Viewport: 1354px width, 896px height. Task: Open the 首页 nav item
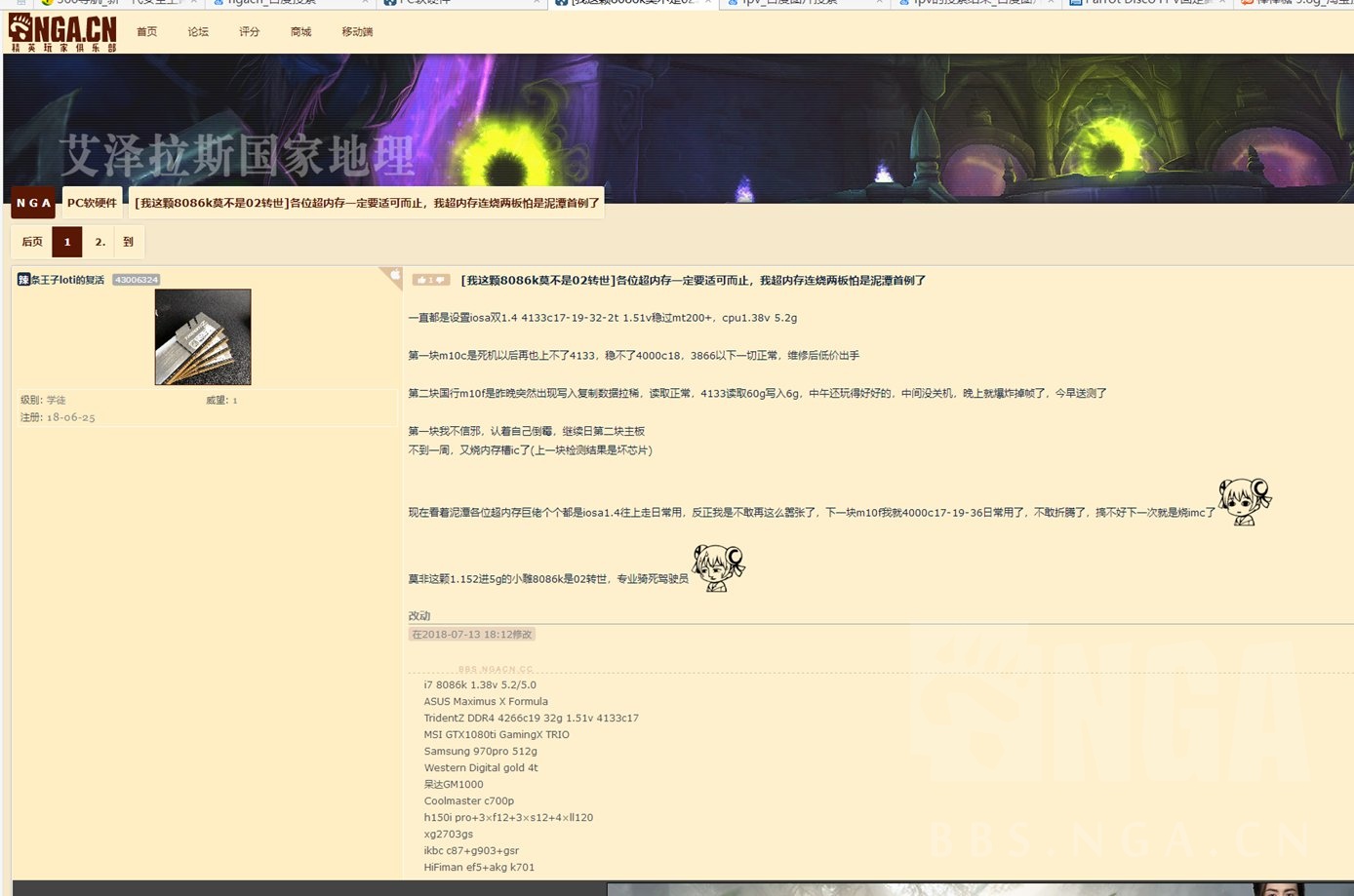coord(146,32)
